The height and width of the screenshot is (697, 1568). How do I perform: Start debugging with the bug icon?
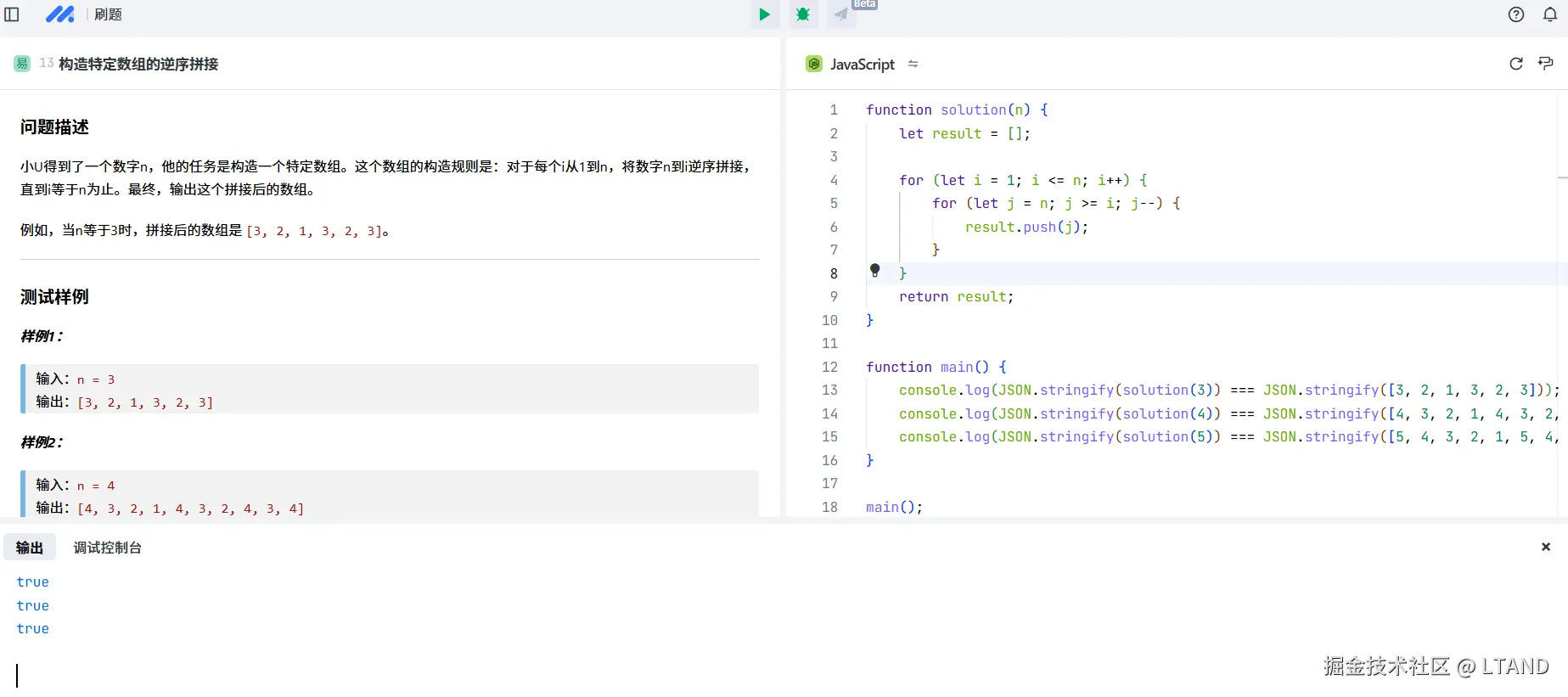point(803,14)
